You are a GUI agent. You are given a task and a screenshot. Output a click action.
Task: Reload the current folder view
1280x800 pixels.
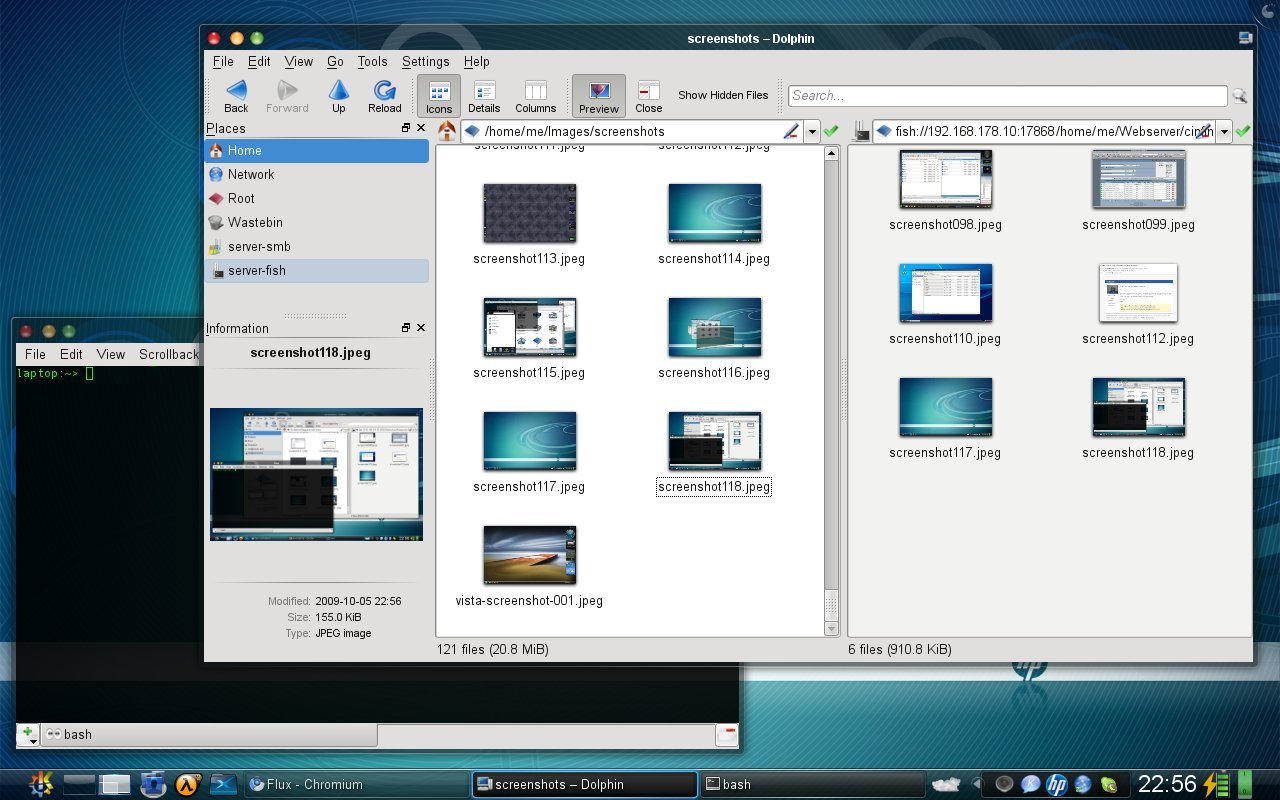click(385, 96)
